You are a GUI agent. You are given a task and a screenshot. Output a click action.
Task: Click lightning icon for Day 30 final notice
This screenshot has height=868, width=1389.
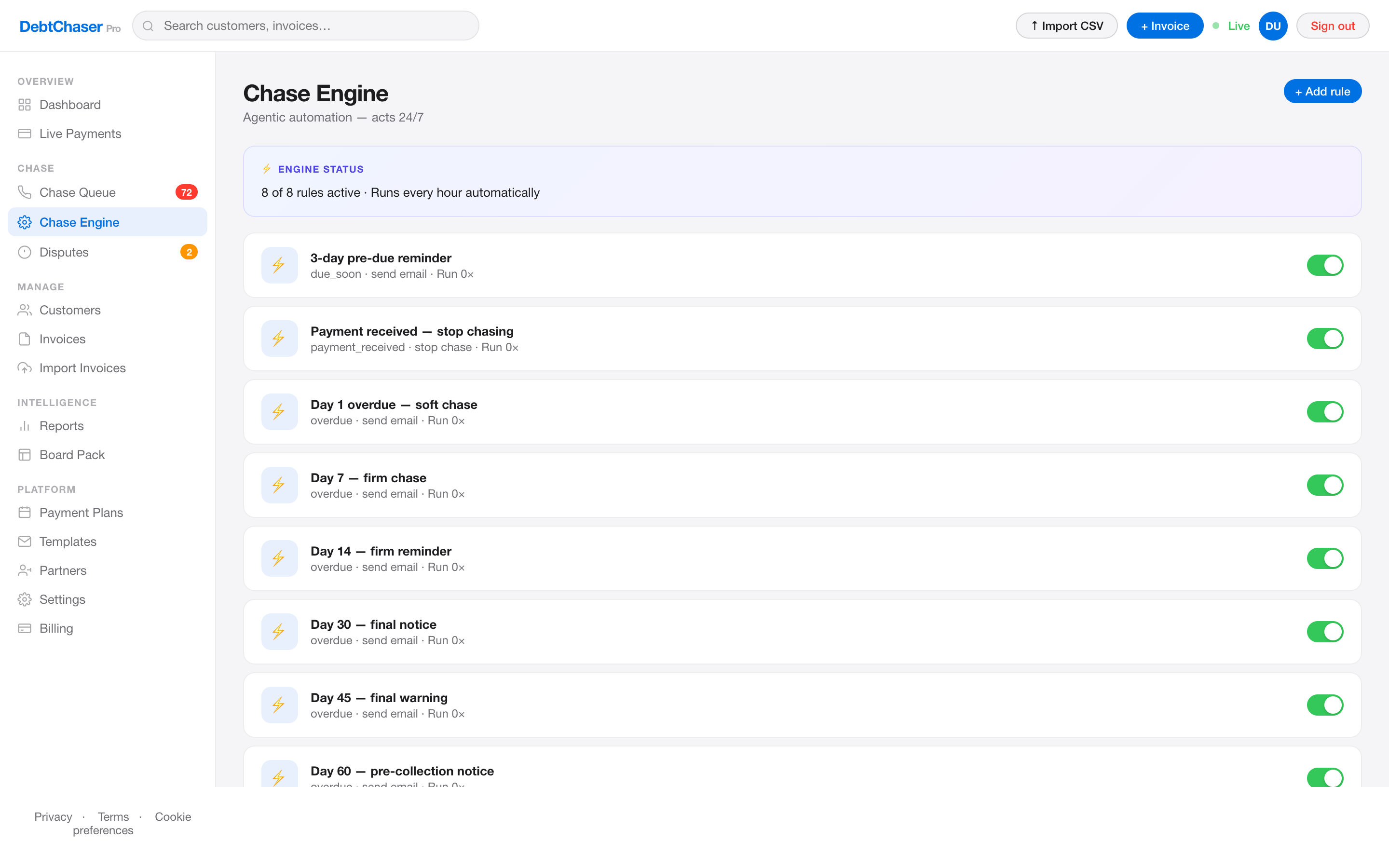280,632
